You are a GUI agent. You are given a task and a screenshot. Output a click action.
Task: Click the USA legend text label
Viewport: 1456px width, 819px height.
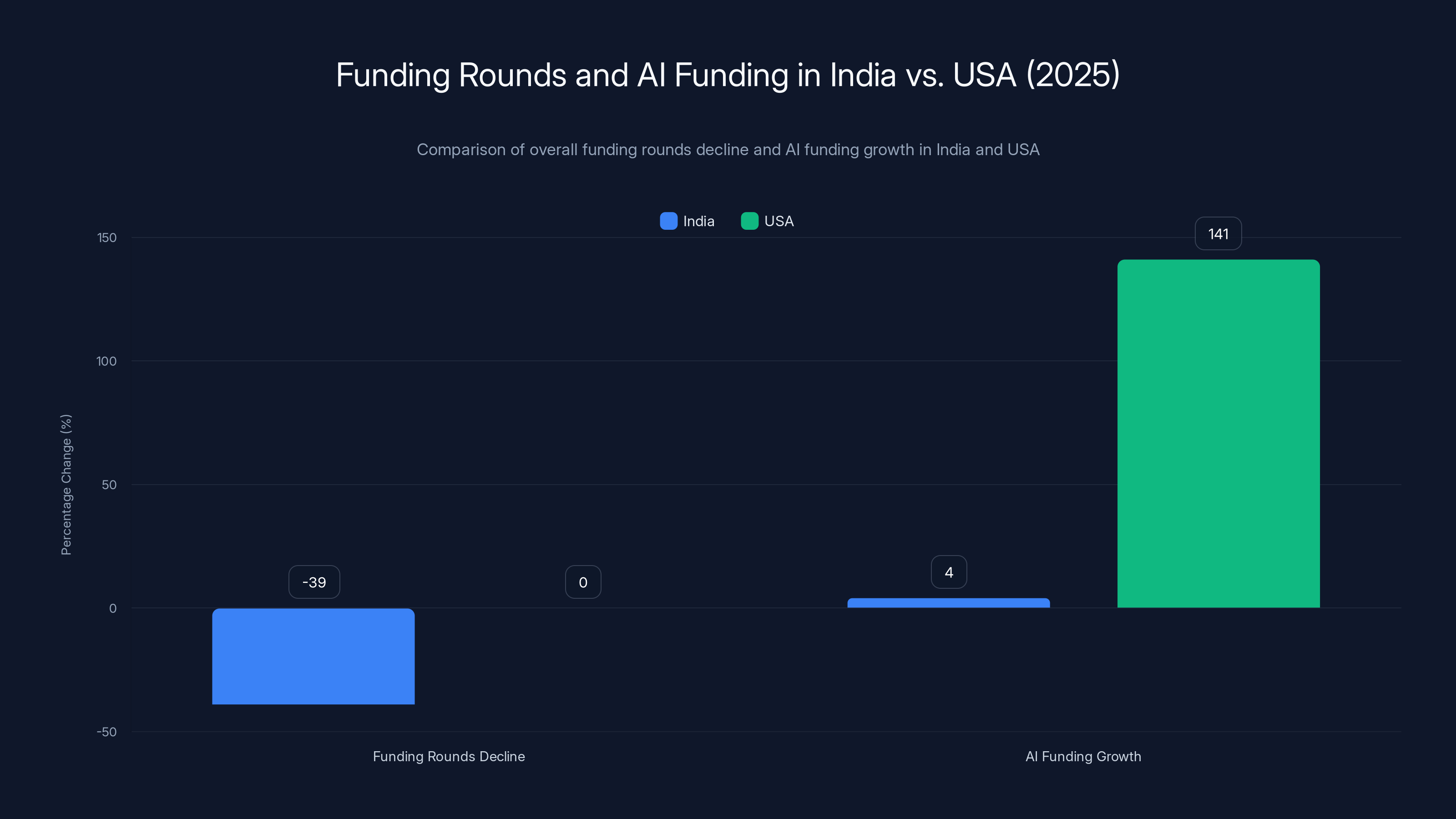coord(780,221)
